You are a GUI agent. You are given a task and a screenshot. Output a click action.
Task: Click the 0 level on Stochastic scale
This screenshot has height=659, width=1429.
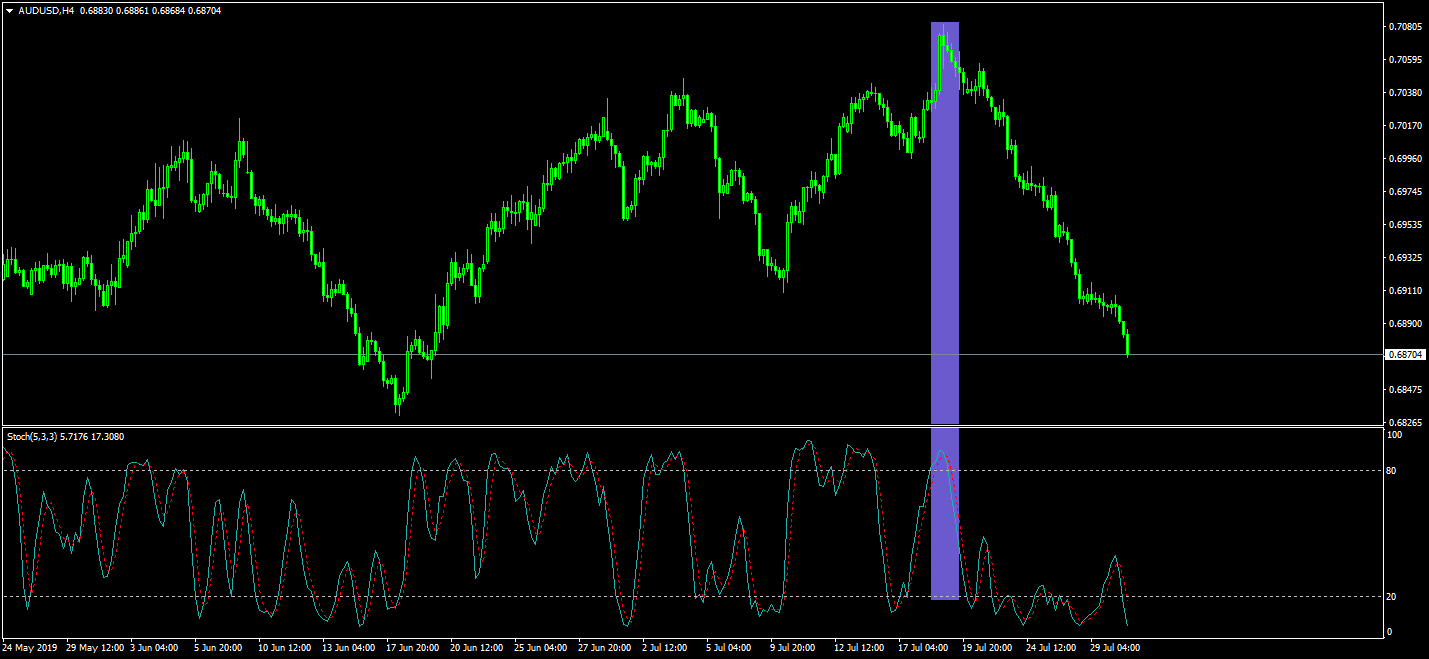pos(1387,632)
